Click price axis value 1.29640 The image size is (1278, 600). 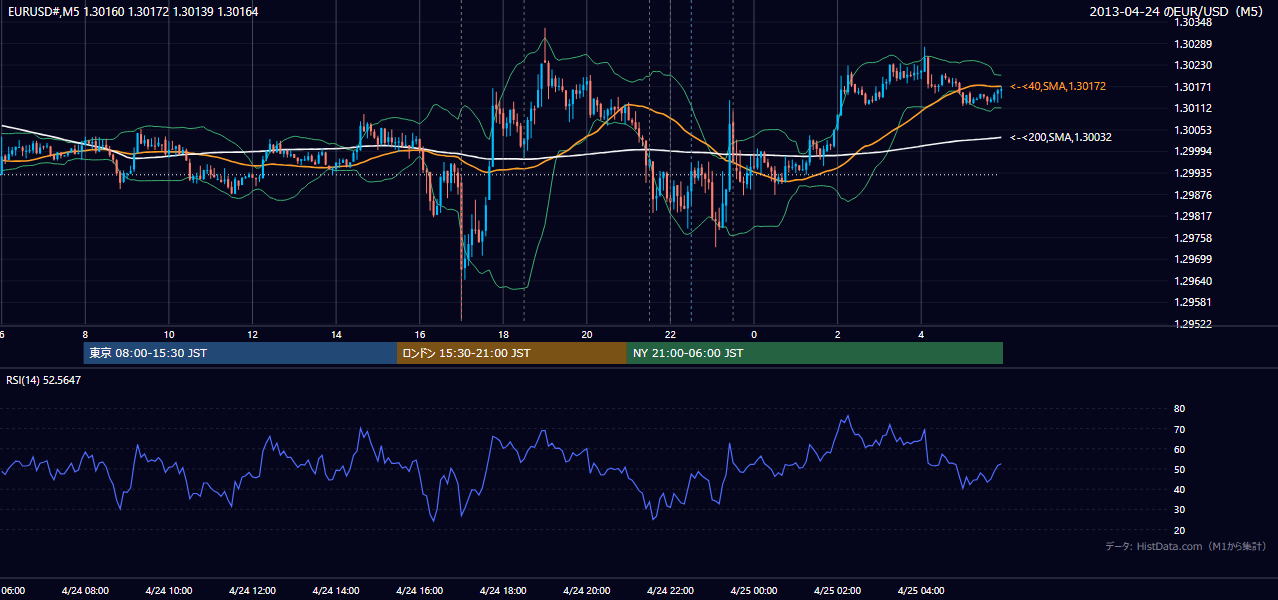click(1193, 281)
